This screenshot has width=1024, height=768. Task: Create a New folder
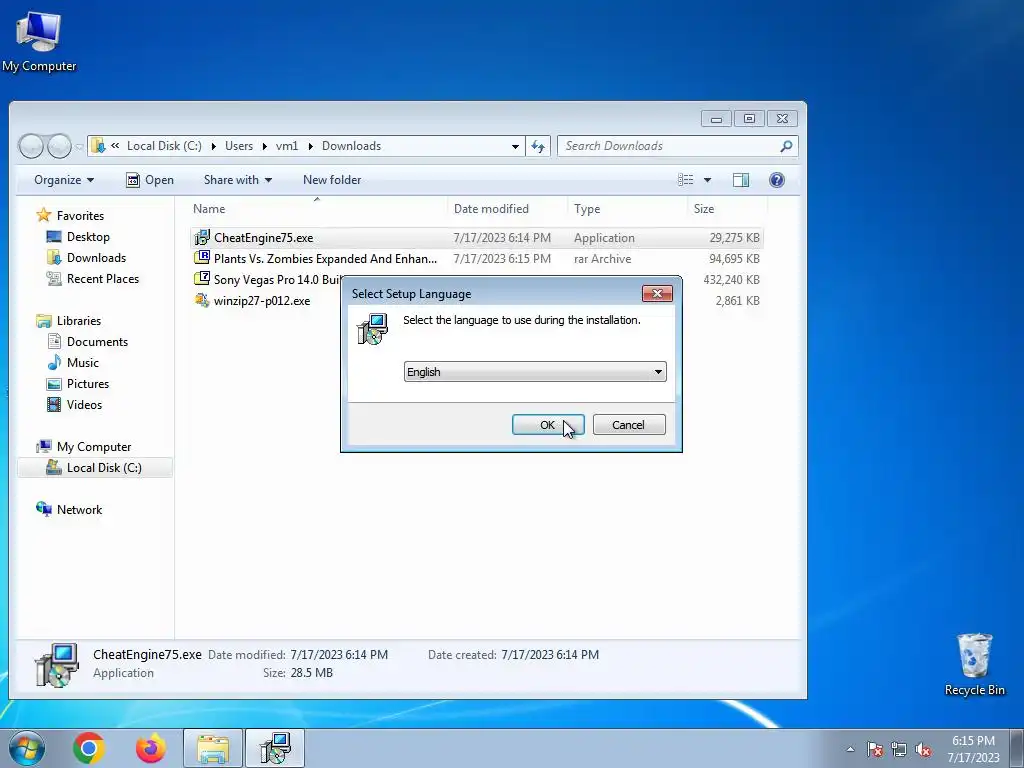pos(332,180)
